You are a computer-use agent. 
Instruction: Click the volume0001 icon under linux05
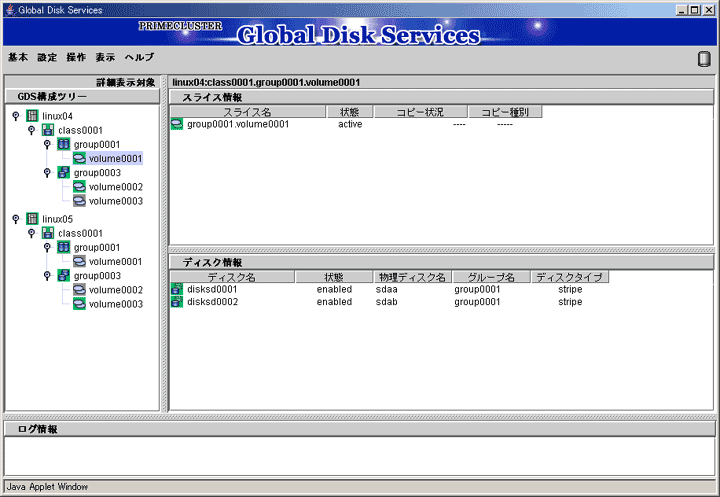pyautogui.click(x=79, y=261)
